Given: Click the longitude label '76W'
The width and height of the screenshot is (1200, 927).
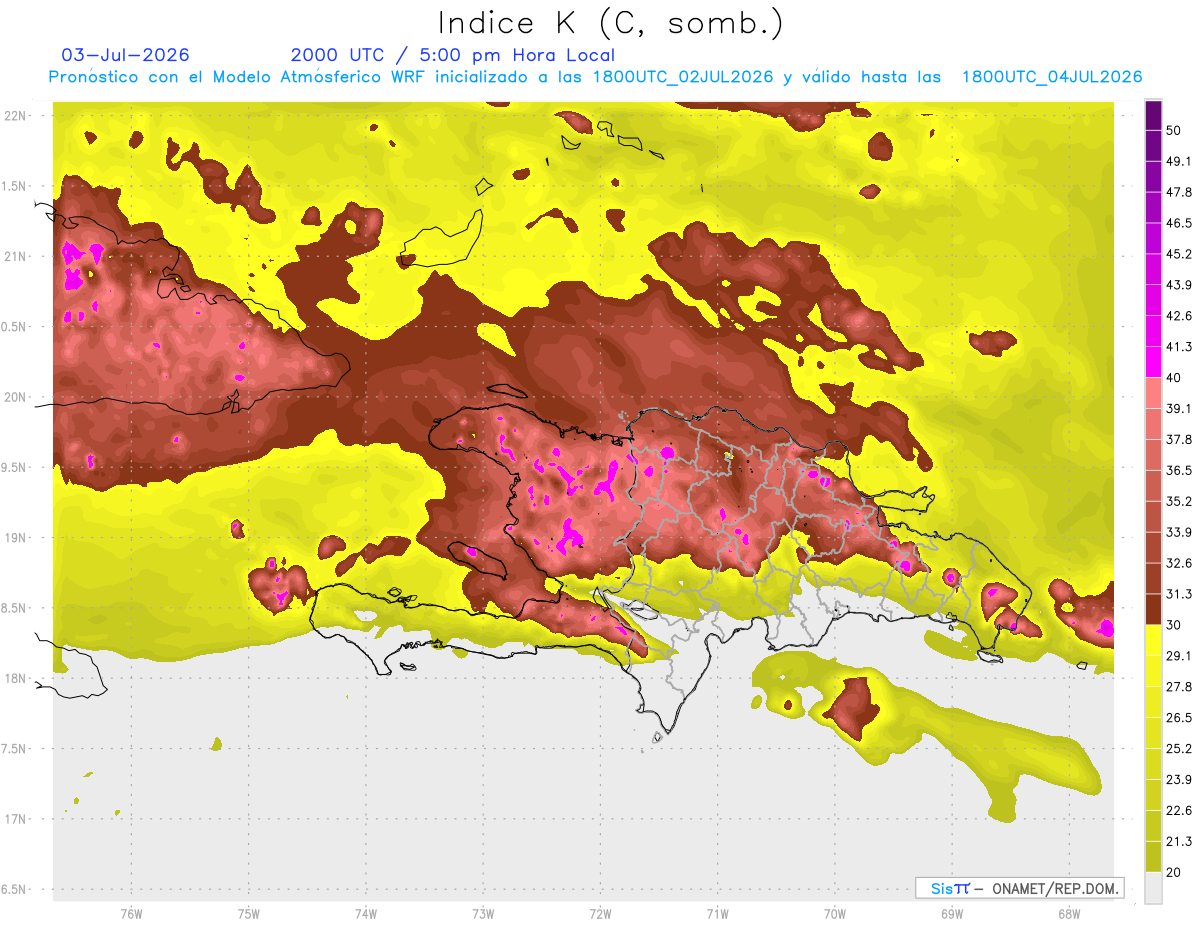Looking at the screenshot, I should point(131,914).
